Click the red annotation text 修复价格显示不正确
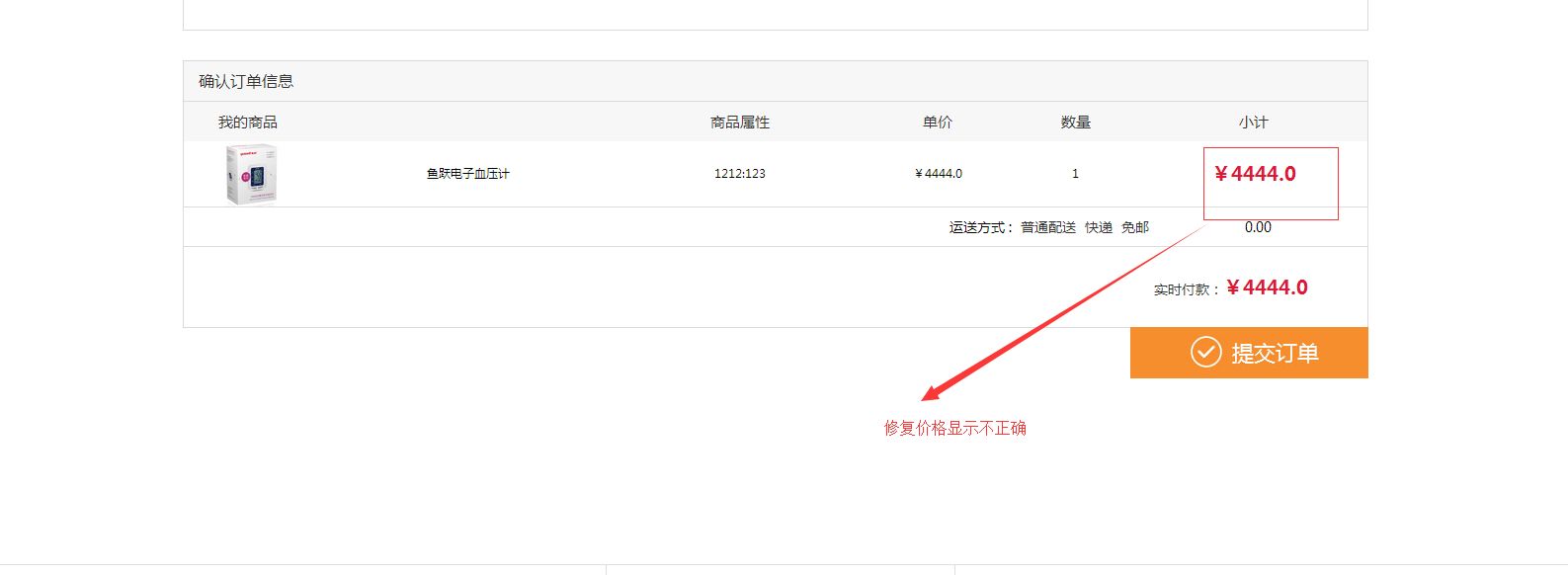 click(x=954, y=428)
